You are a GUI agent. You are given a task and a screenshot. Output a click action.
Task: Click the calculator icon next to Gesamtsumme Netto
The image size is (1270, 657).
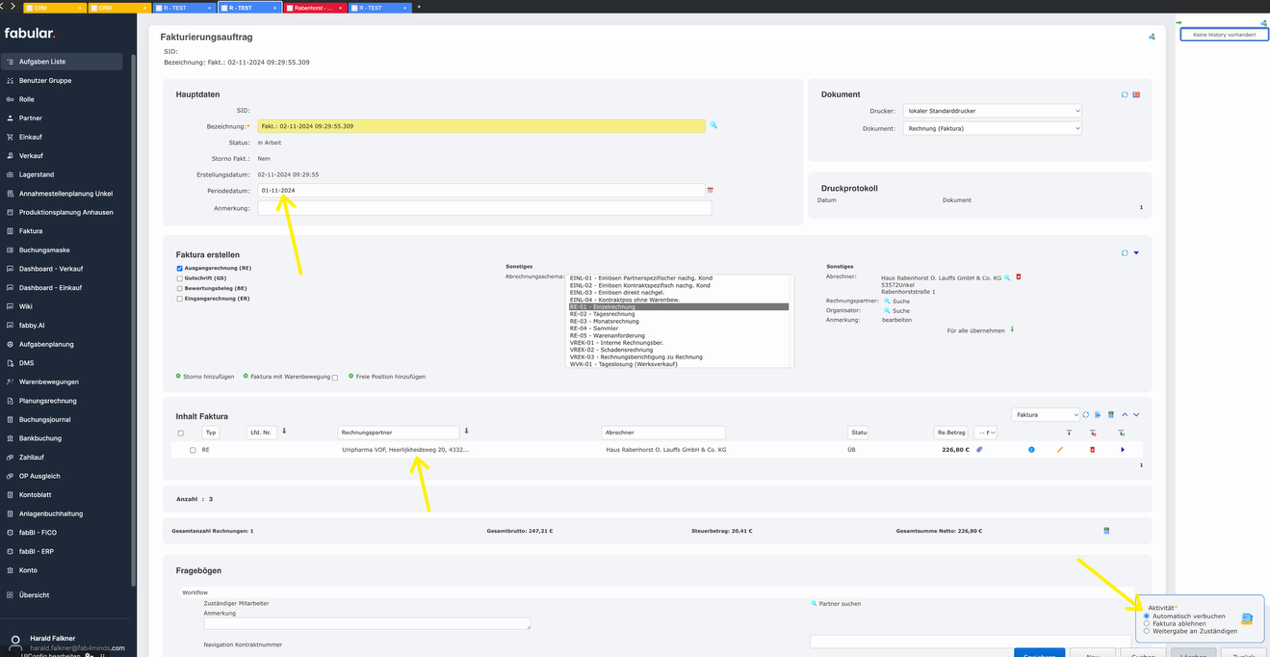pos(1106,531)
